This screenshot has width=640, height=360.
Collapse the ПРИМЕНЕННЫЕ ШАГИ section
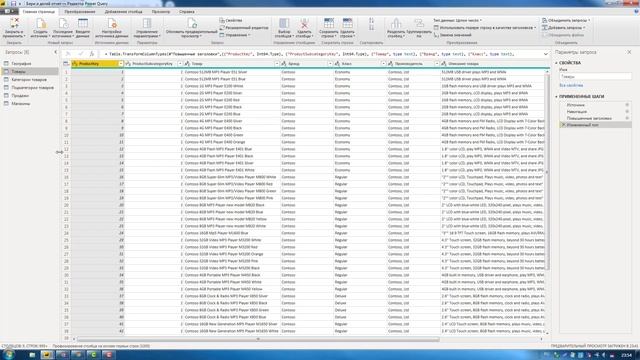coord(556,97)
